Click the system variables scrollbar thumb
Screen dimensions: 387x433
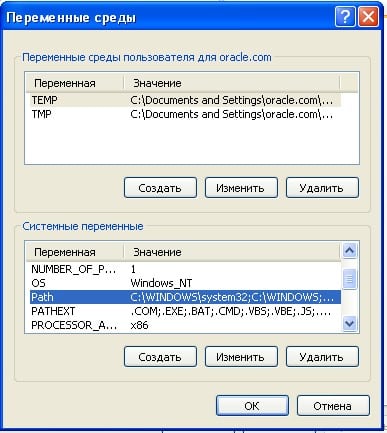coord(349,278)
